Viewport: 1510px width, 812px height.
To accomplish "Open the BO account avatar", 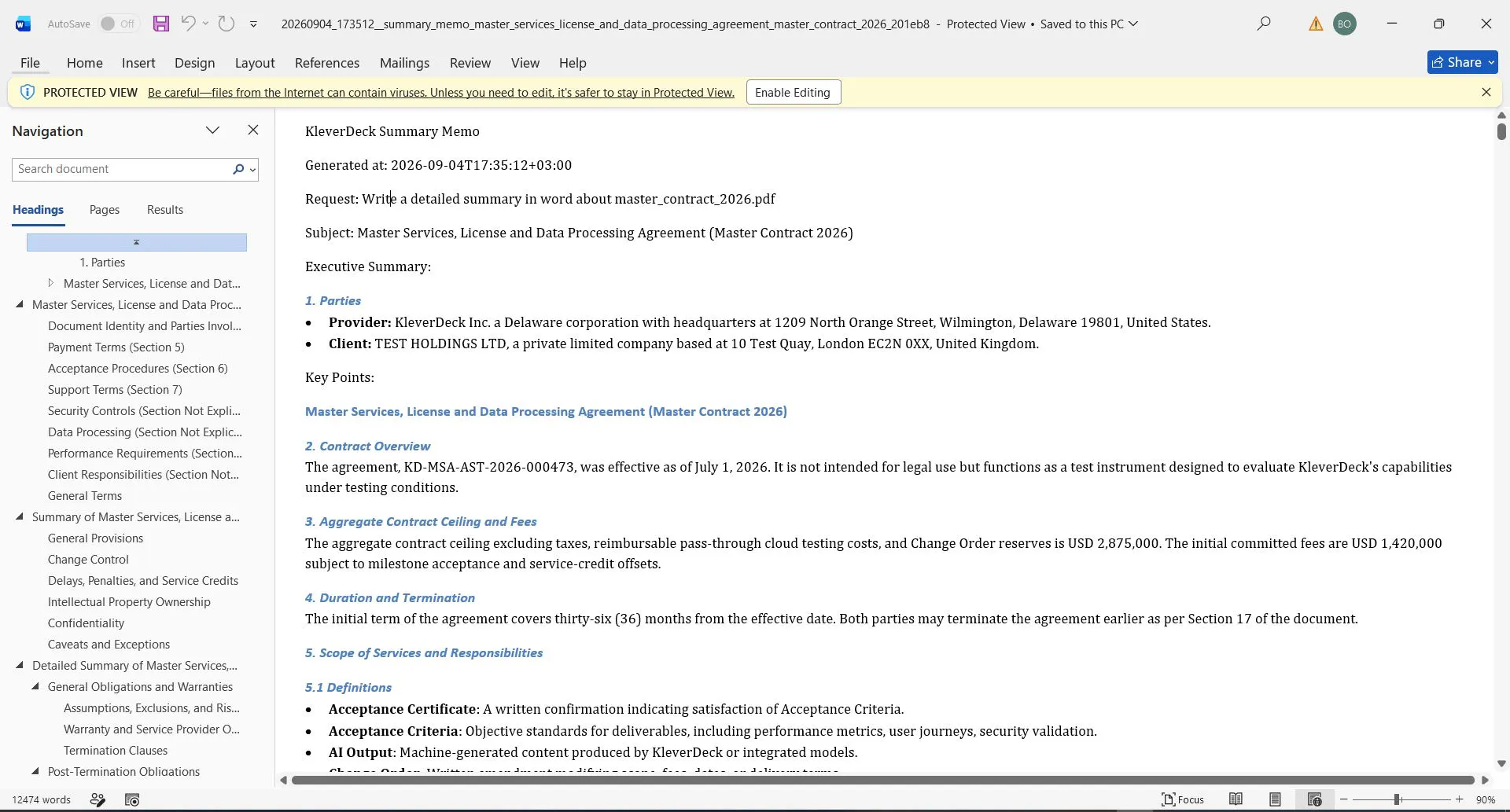I will coord(1345,24).
